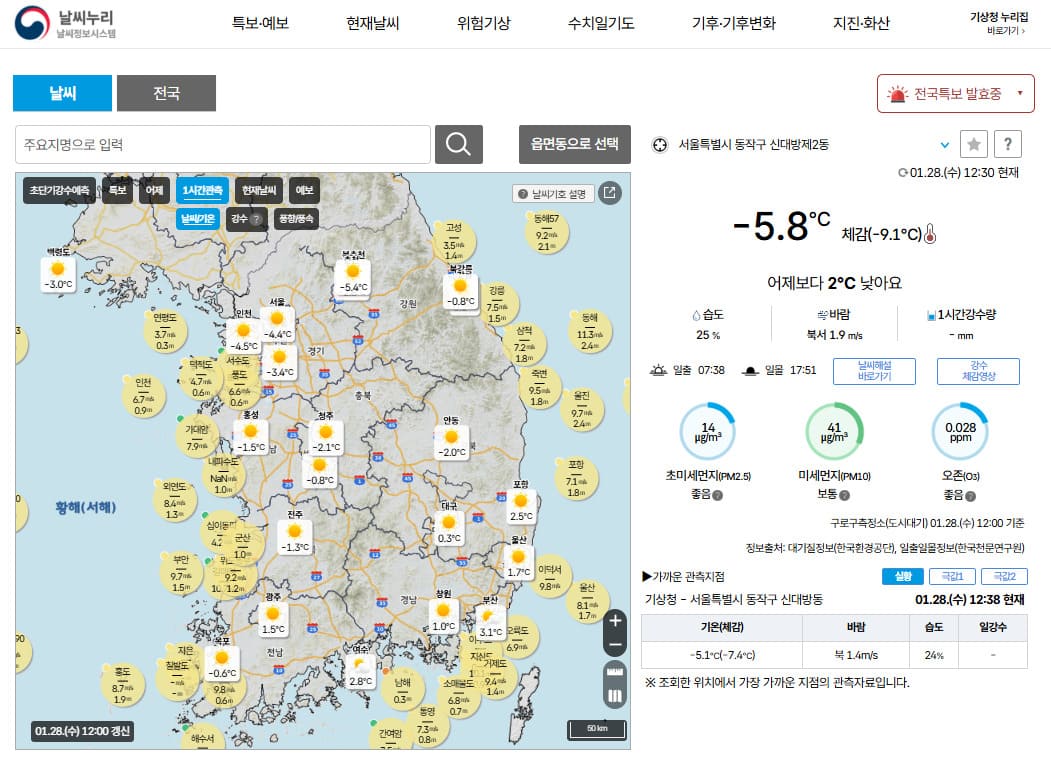Zoom out on the map with the minus icon
1051x758 pixels.
point(615,646)
